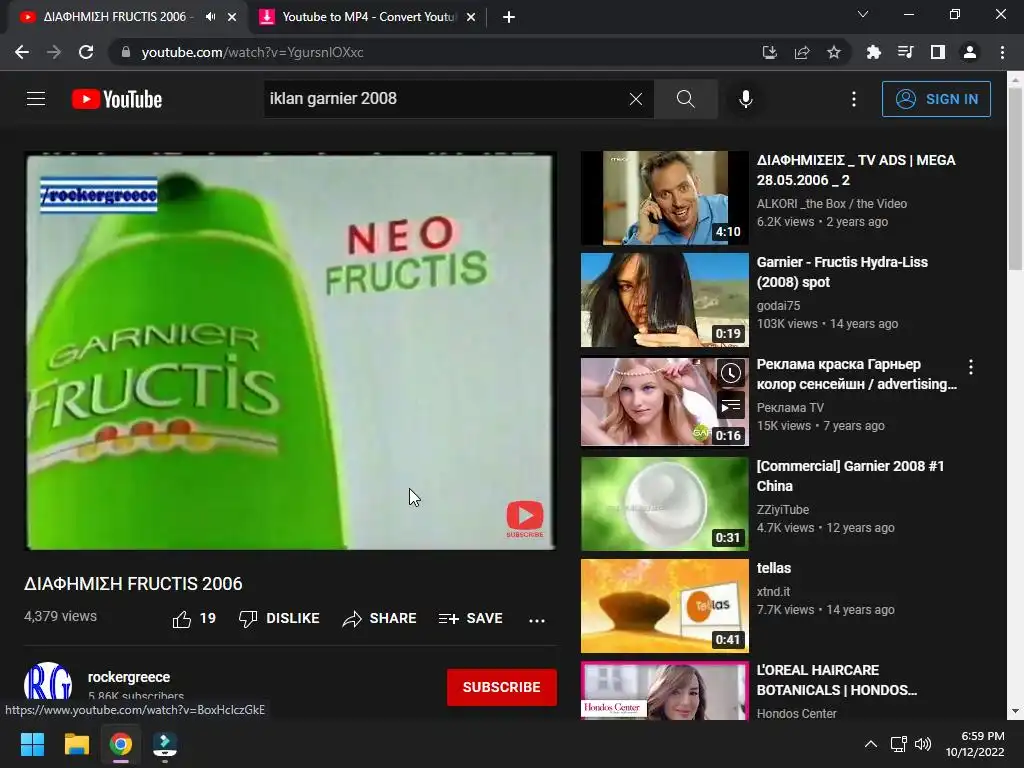Clear the search query with X icon
This screenshot has width=1024, height=768.
click(x=635, y=99)
